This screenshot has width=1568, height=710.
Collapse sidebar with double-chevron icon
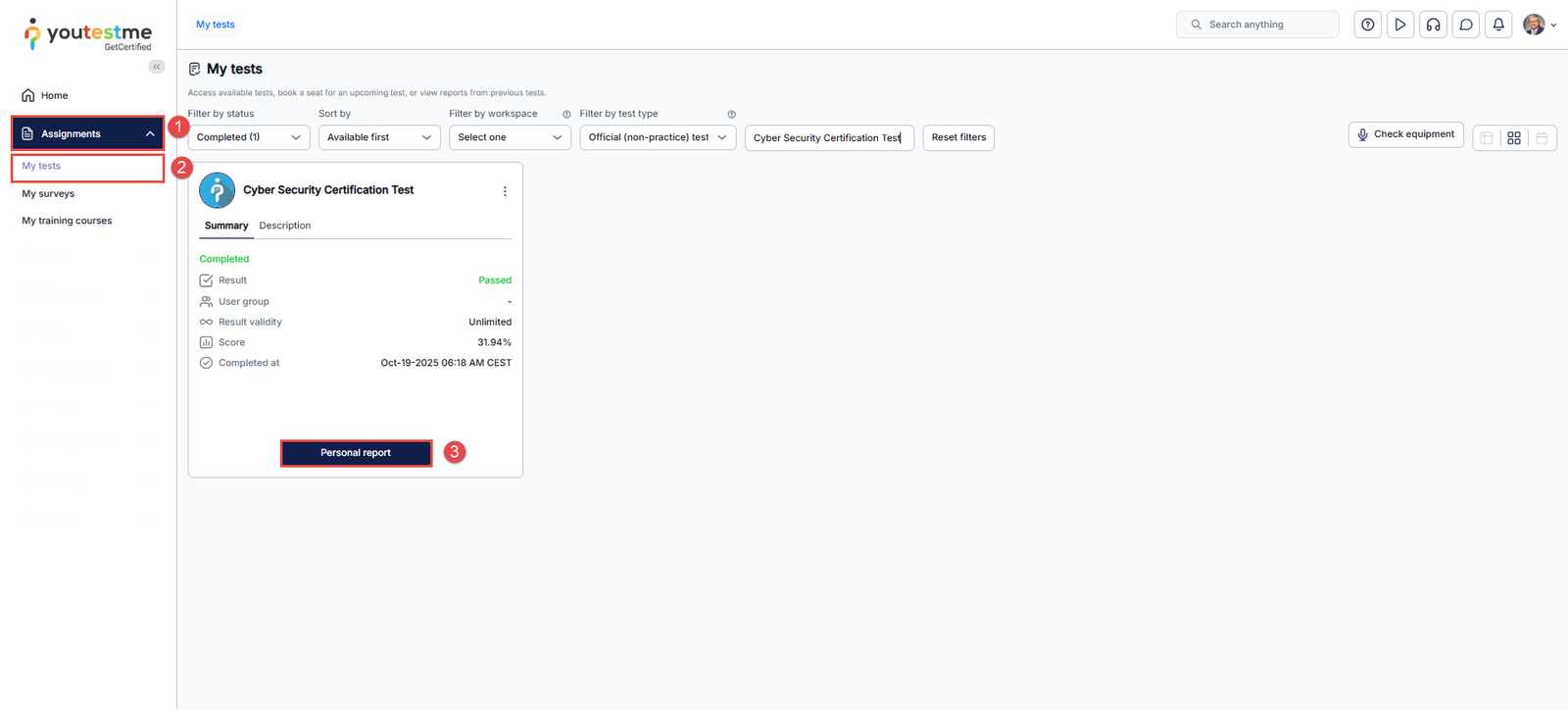(x=157, y=67)
